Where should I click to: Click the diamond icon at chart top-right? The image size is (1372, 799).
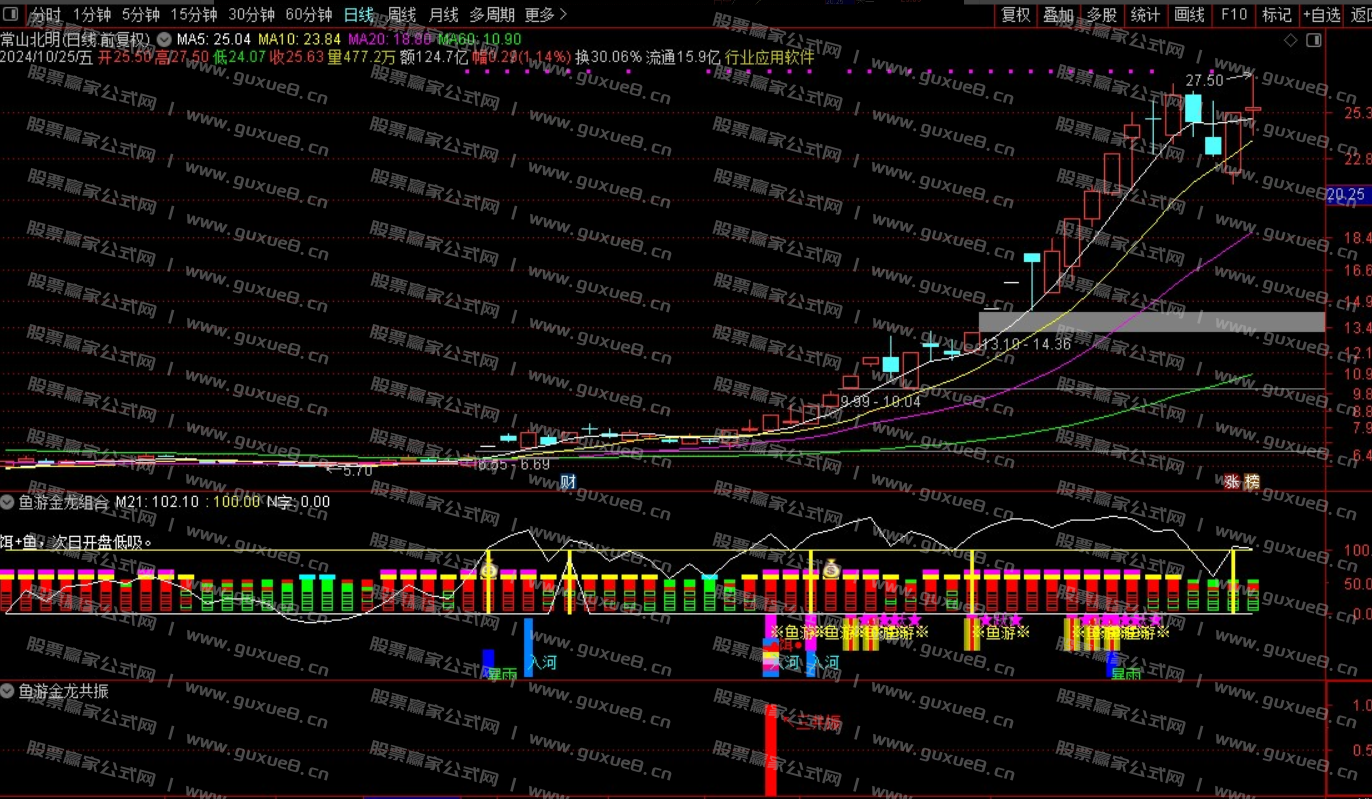1291,40
